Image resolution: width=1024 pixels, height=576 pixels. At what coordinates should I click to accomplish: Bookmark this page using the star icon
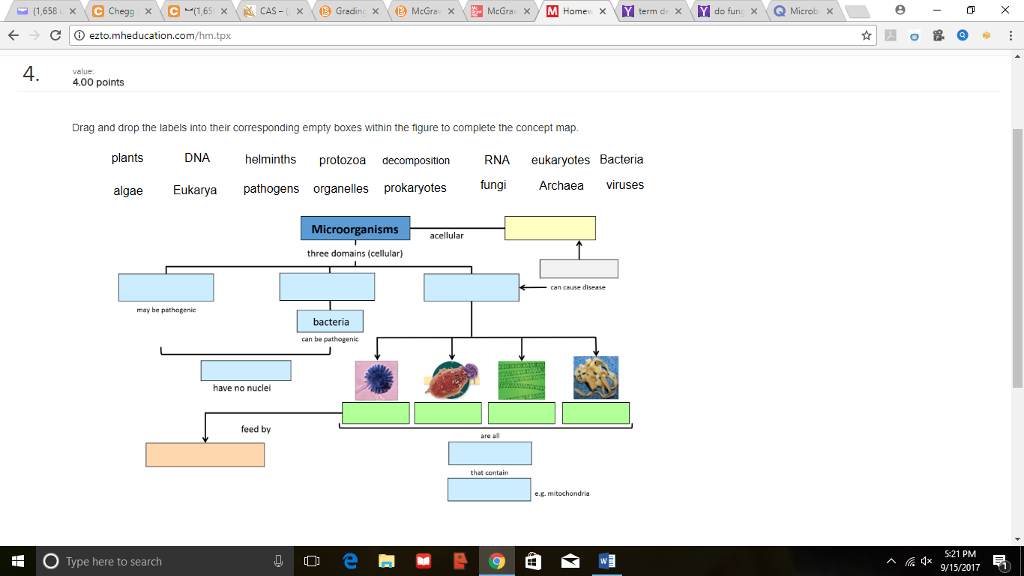point(866,35)
